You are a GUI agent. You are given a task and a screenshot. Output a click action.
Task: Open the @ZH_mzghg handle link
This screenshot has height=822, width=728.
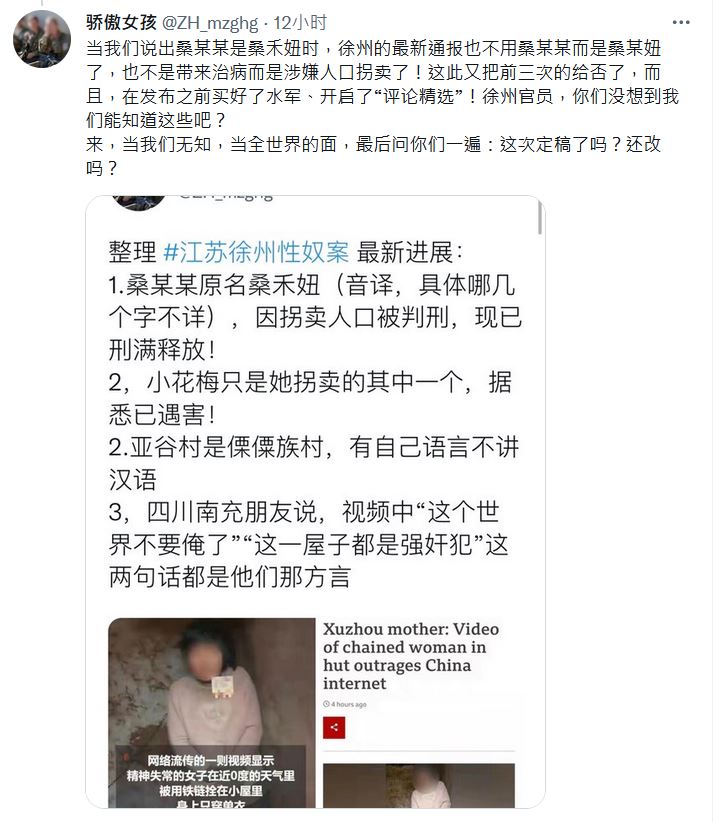pos(210,23)
